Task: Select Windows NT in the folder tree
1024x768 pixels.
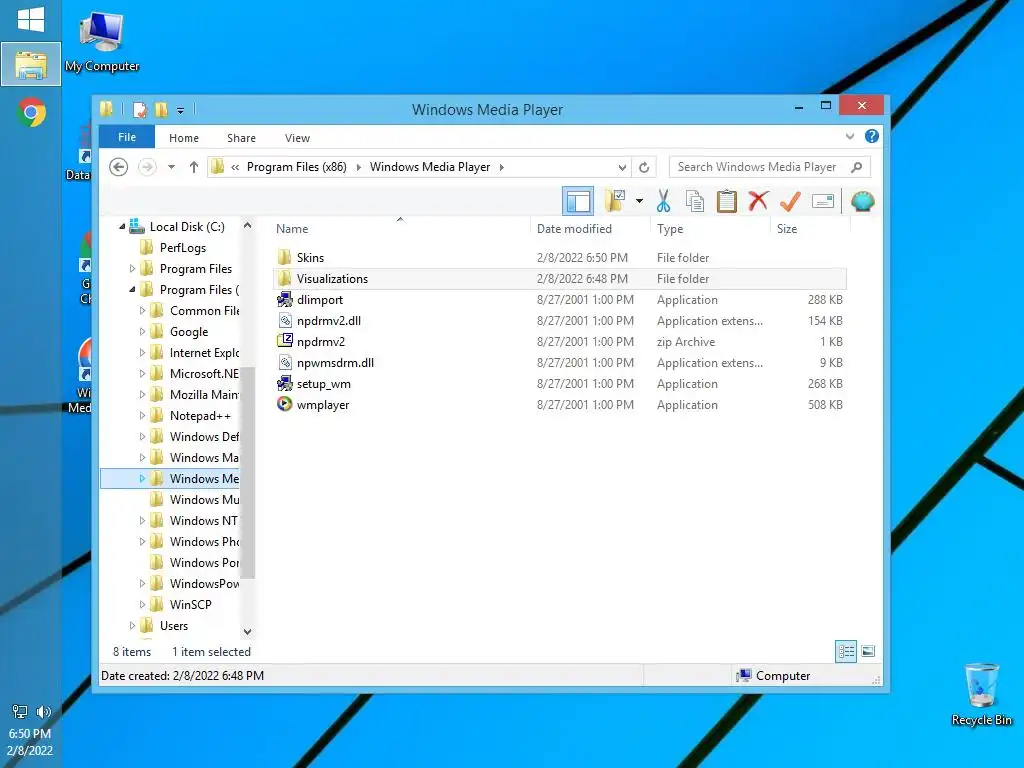Action: (x=203, y=520)
